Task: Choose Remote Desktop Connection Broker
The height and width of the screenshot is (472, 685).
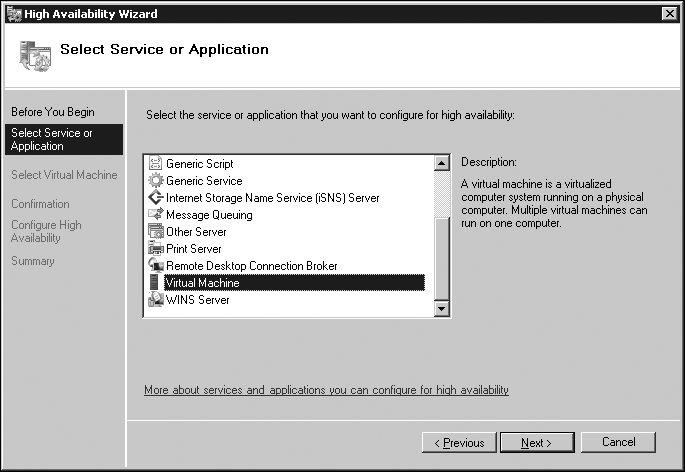Action: point(252,266)
